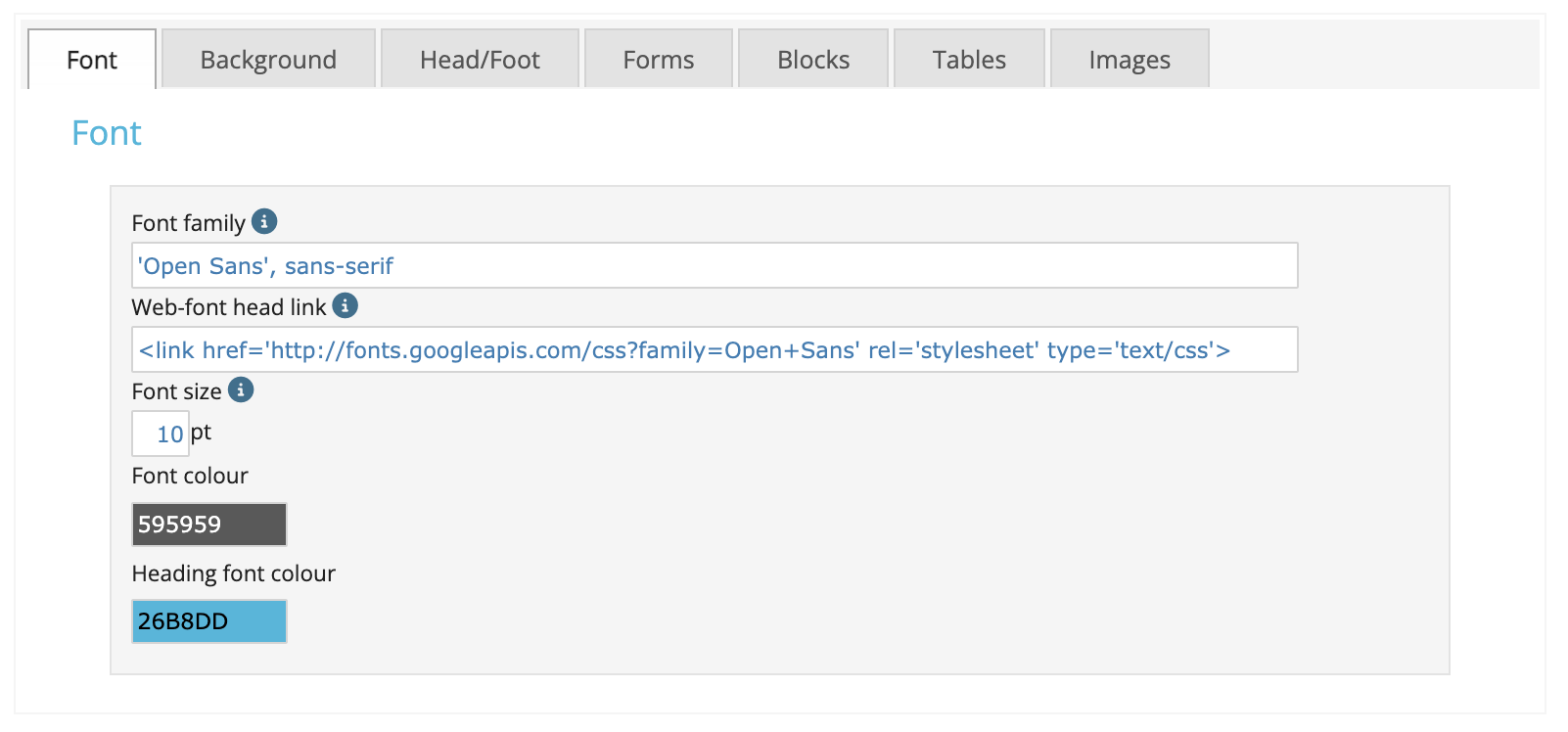Open the Font colour swatch 595959
Viewport: 1568px width, 732px height.
[x=209, y=525]
